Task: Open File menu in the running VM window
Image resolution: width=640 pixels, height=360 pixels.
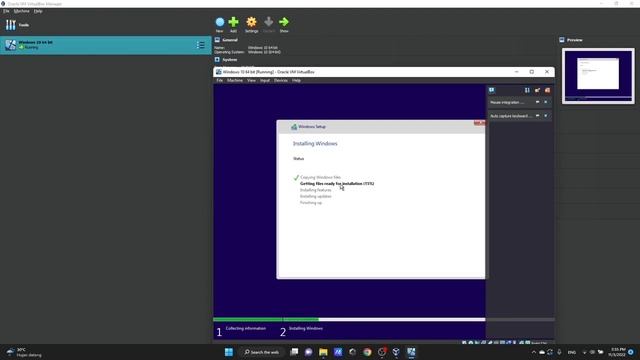Action: 220,80
